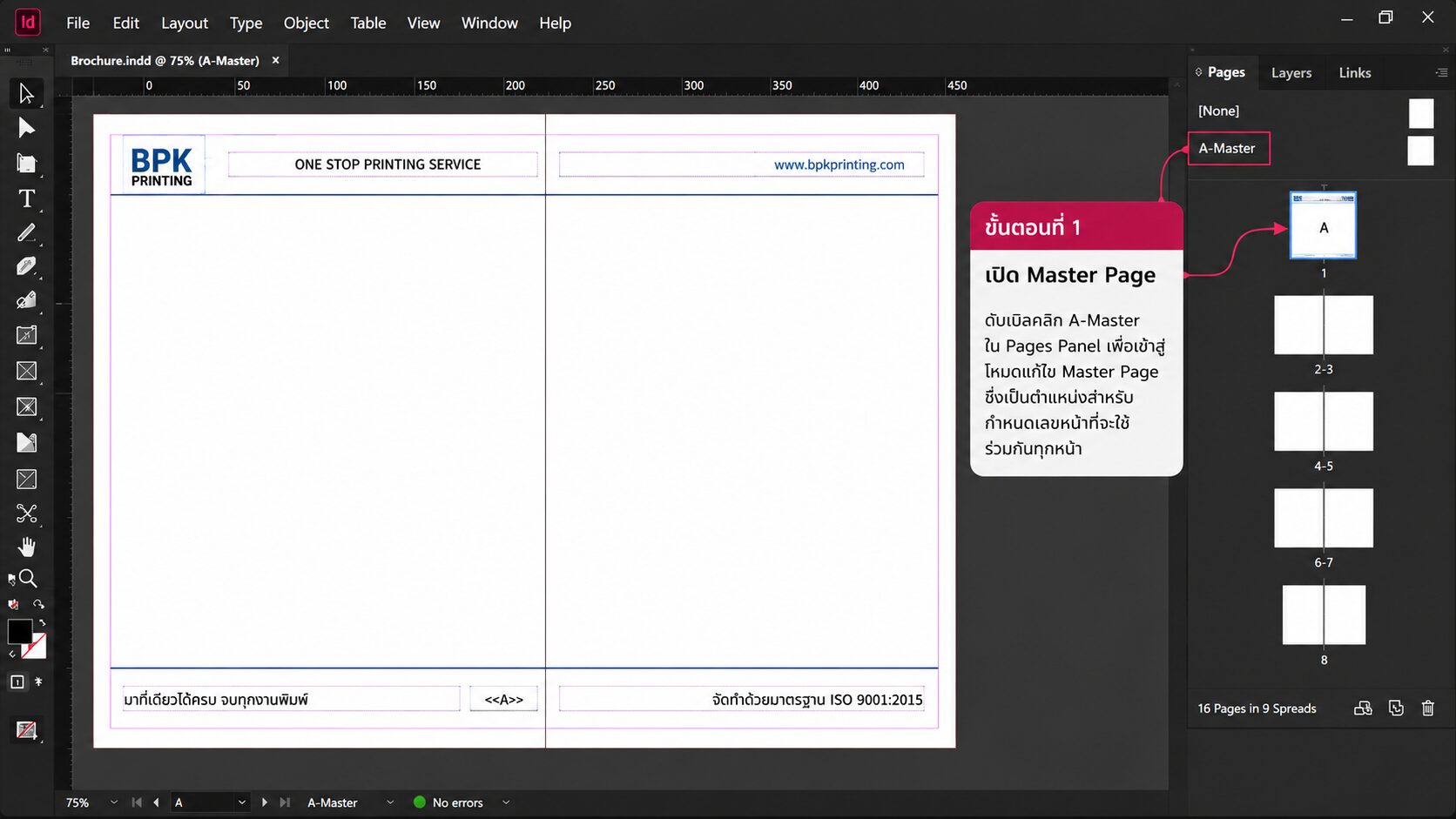
Task: Switch to the Links panel tab
Action: pyautogui.click(x=1354, y=73)
